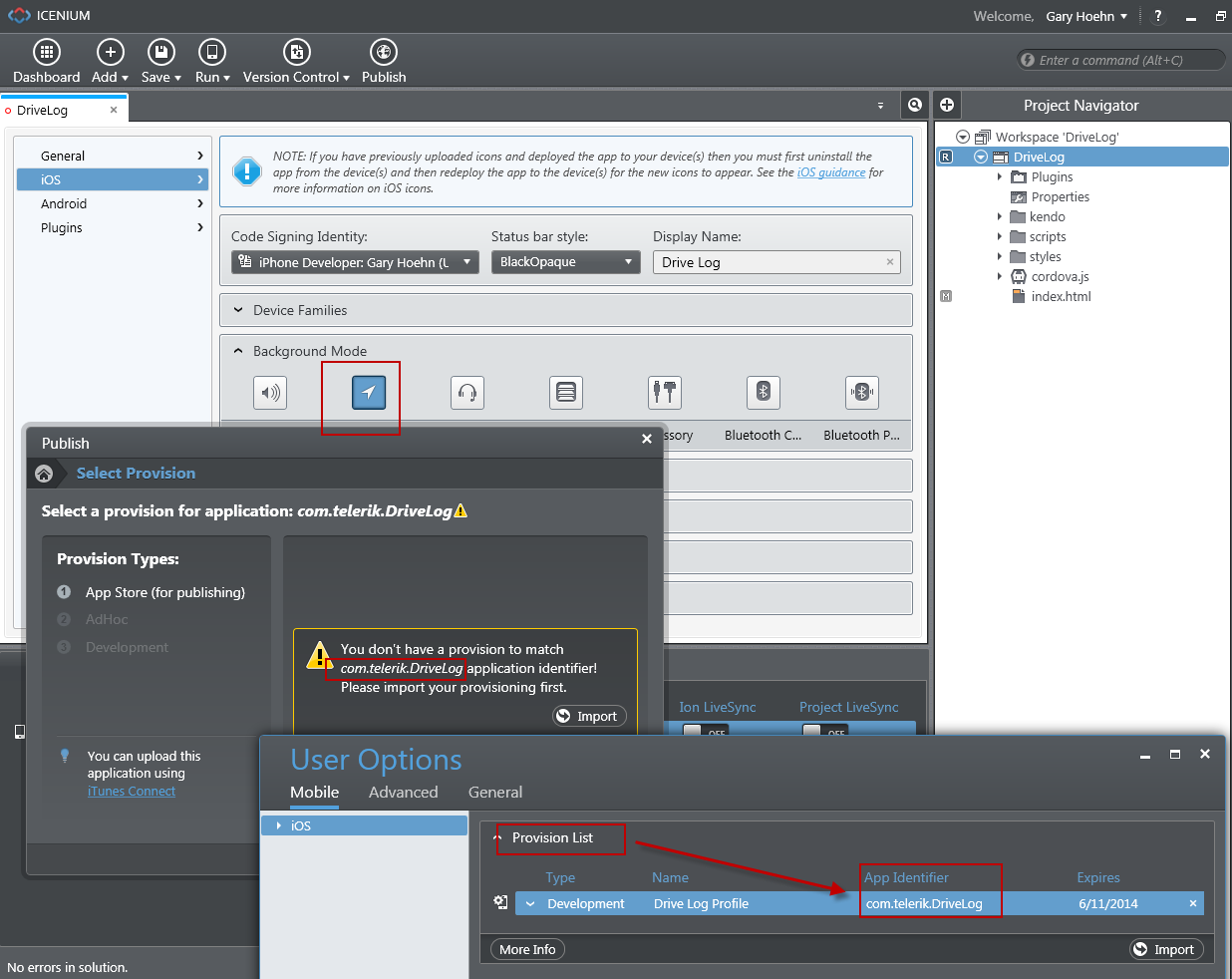Click the cordova.js file icon

point(1019,276)
